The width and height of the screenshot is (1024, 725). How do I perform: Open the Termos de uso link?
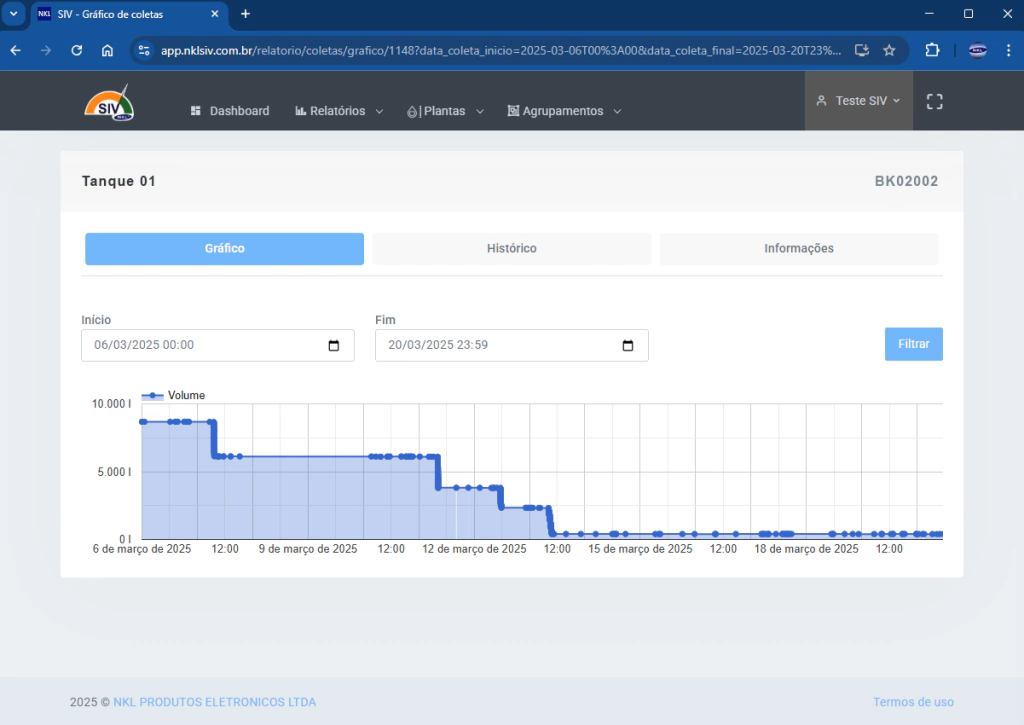click(x=912, y=702)
